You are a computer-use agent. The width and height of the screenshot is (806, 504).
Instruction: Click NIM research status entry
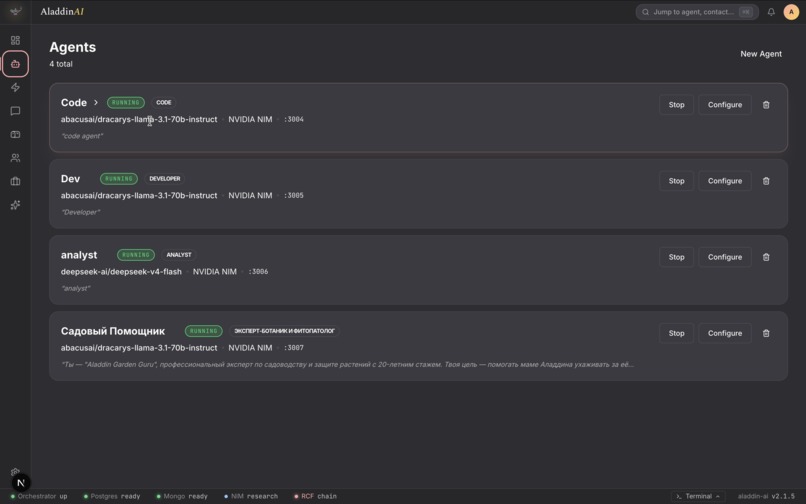point(251,496)
